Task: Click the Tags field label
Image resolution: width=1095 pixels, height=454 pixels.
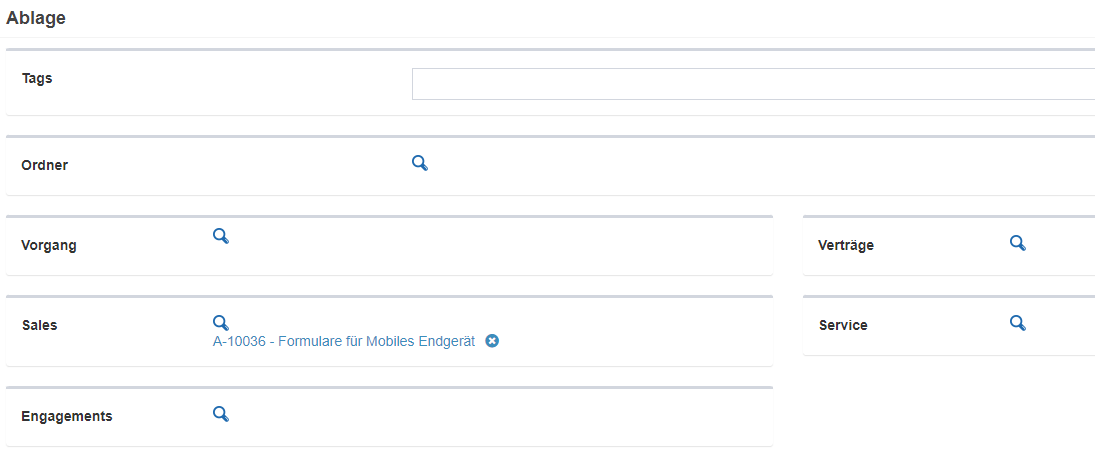Action: [x=37, y=78]
